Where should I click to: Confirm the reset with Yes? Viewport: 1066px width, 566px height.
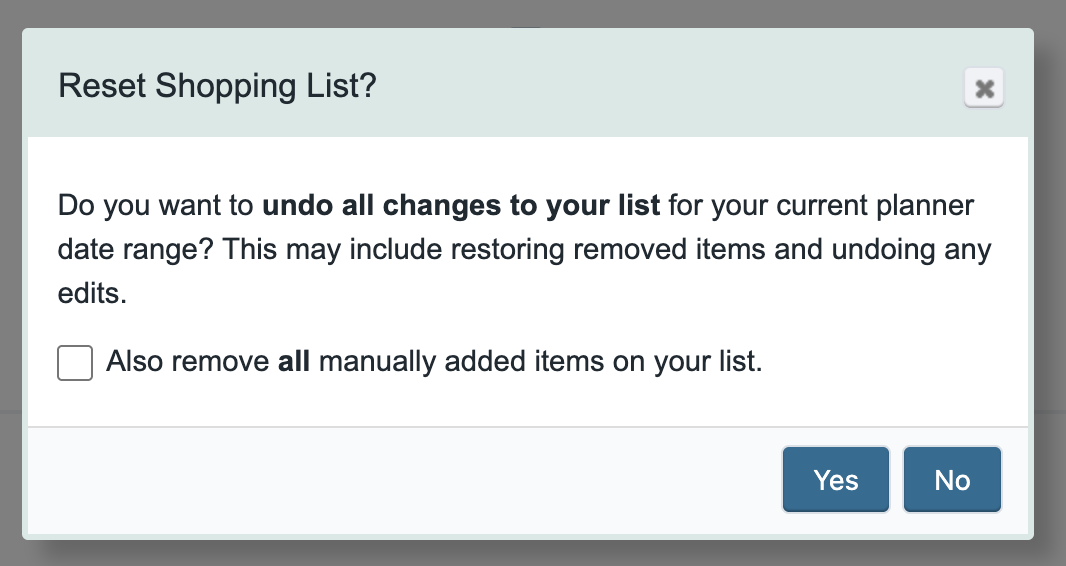coord(835,480)
